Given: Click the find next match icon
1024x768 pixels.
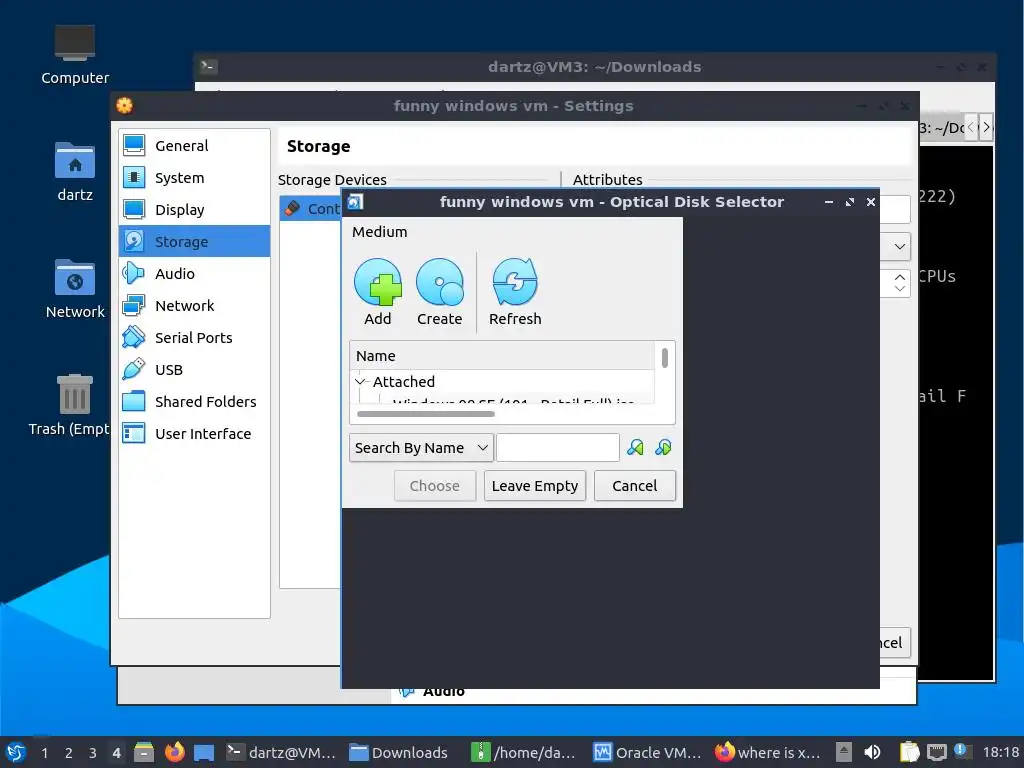Looking at the screenshot, I should tap(663, 447).
